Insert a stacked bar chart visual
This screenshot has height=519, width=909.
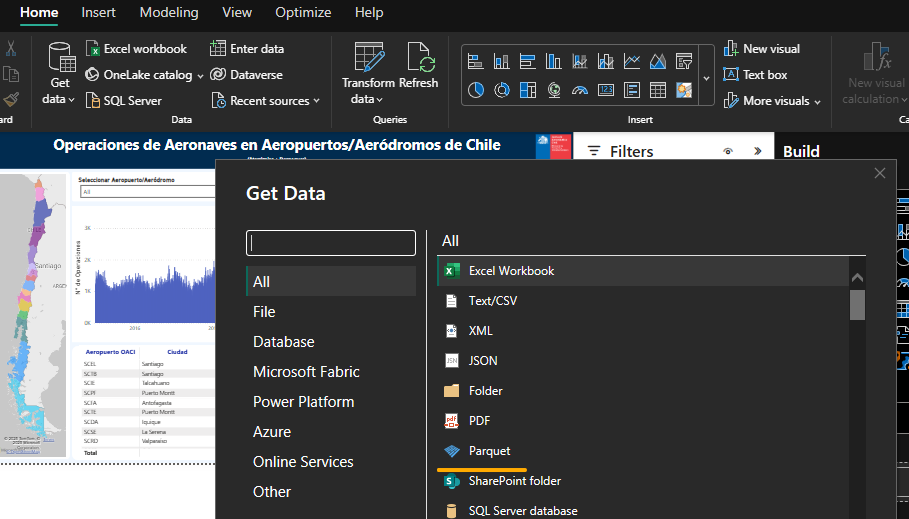475,61
